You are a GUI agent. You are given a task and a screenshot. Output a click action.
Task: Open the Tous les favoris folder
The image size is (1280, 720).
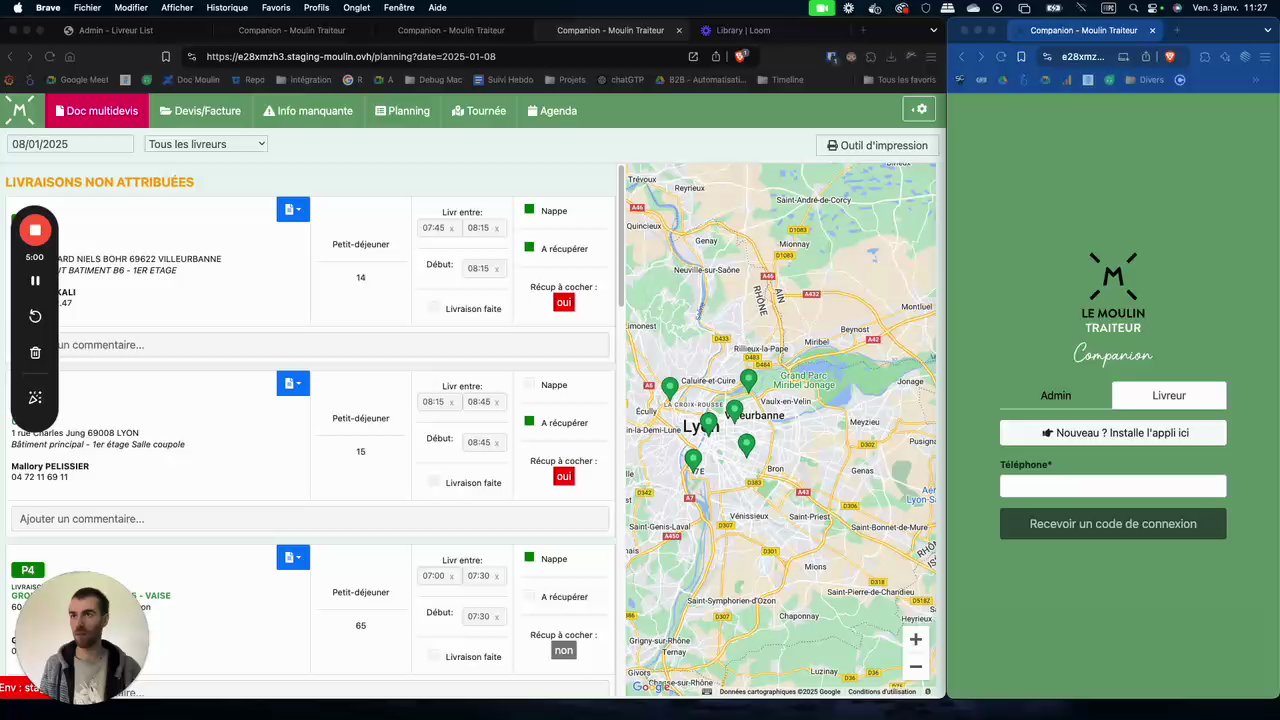(899, 80)
